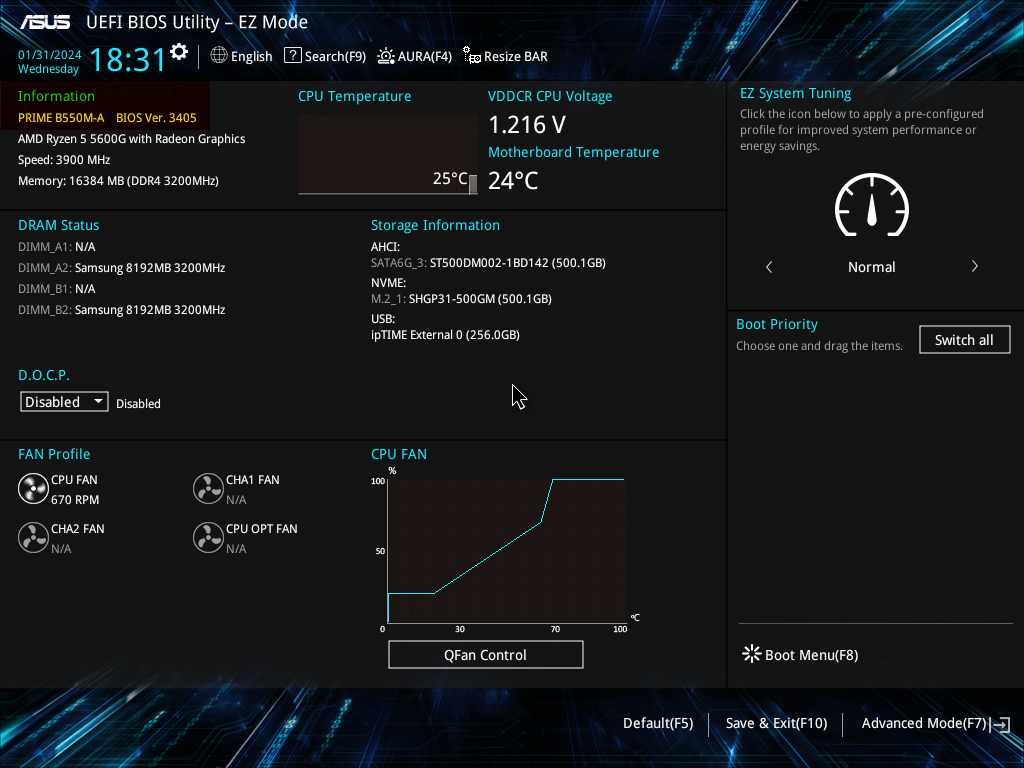Click 670 RPM CPU fan speed

(75, 500)
